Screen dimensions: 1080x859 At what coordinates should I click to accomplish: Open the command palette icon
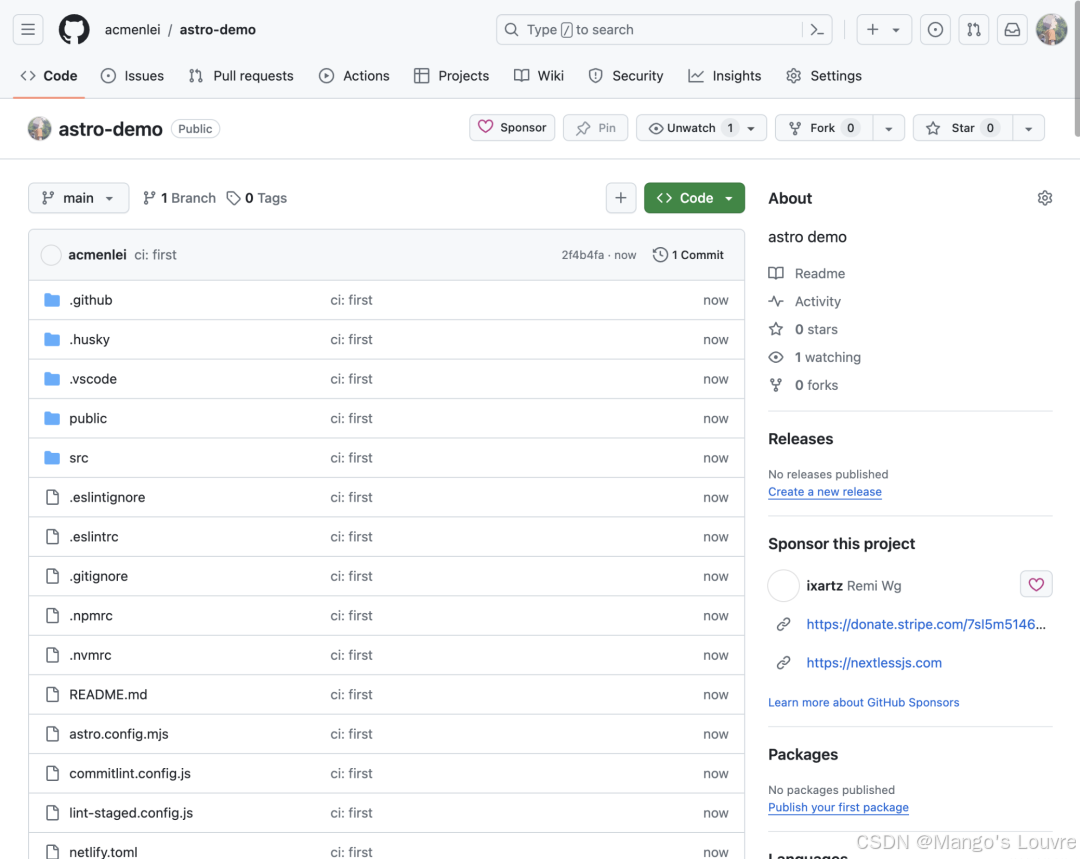[x=817, y=30]
